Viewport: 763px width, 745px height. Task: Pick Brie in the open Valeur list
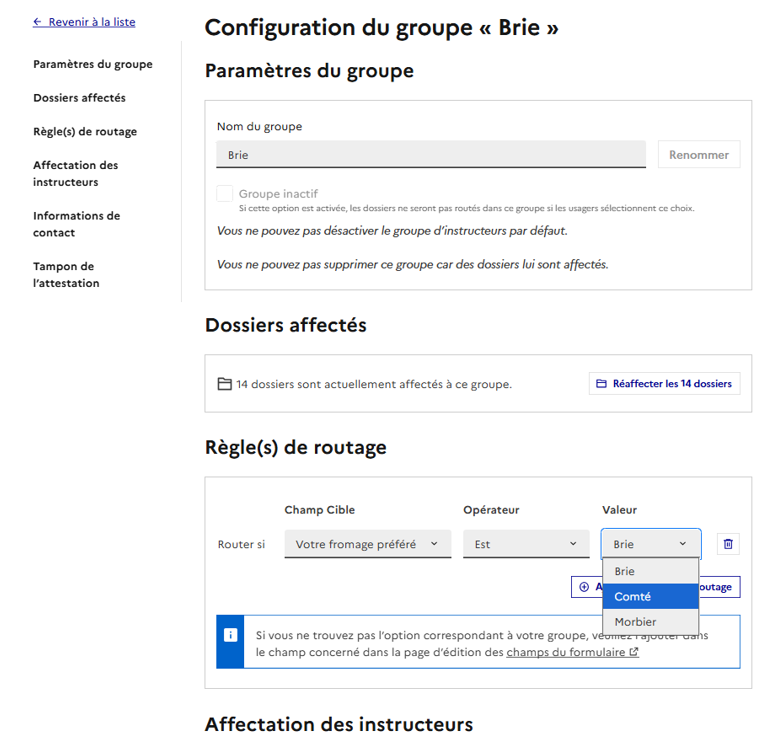[x=649, y=572]
